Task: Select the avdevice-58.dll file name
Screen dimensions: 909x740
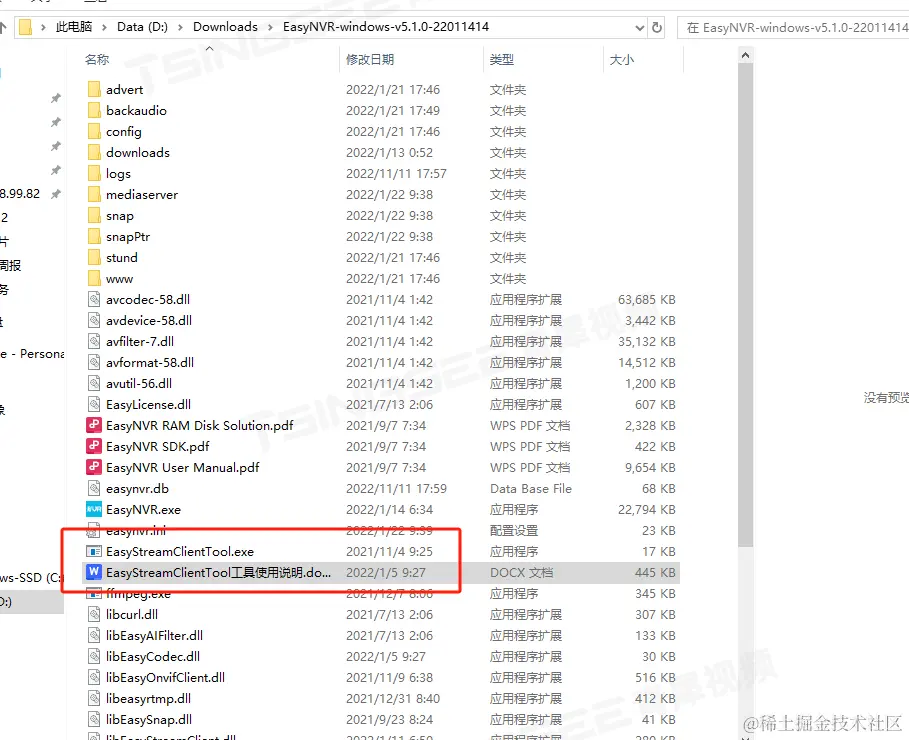Action: pyautogui.click(x=148, y=320)
